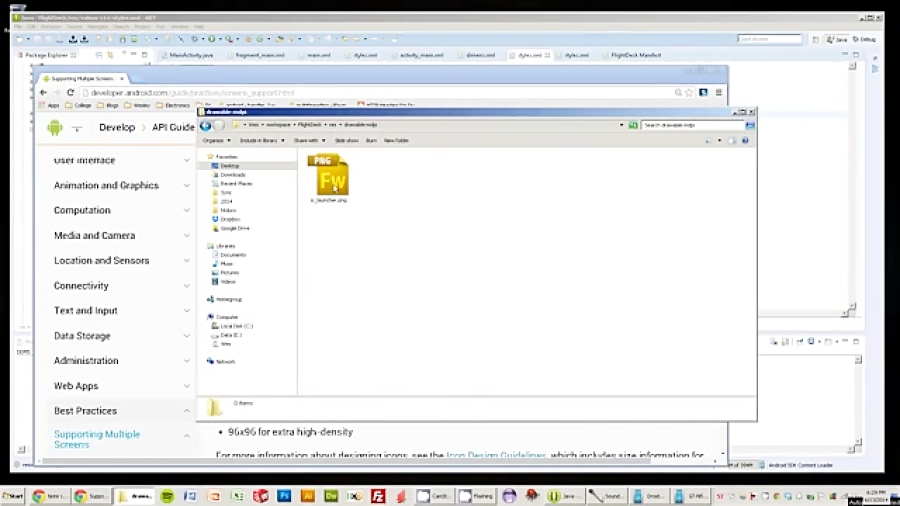Viewport: 900px width, 506px height.
Task: Click Develop in the Android site header
Action: 117,127
